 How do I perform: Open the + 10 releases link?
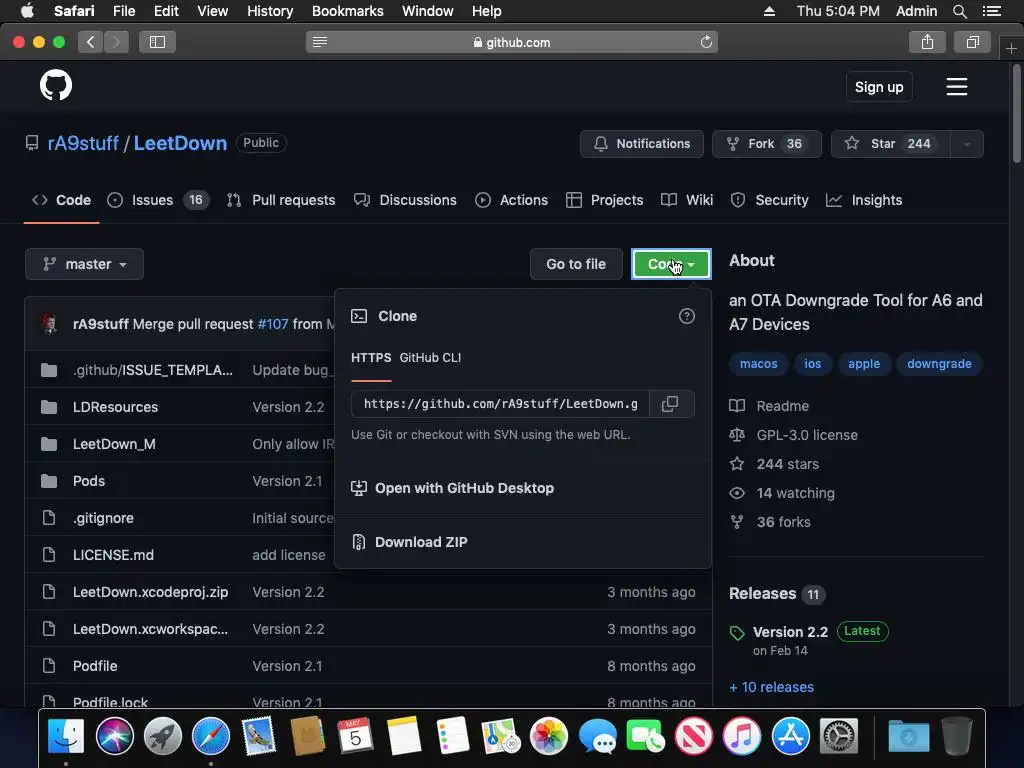[x=771, y=687]
